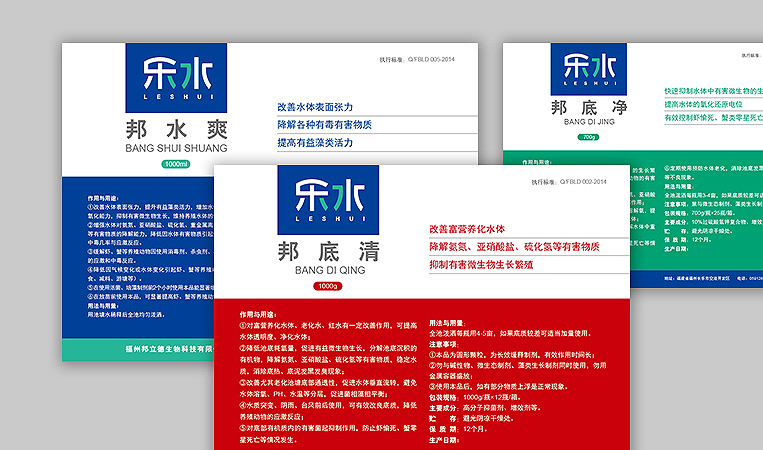Viewport: 763px width, 450px height.
Task: Click the LESHUI logo on the blue label
Action: (x=165, y=79)
